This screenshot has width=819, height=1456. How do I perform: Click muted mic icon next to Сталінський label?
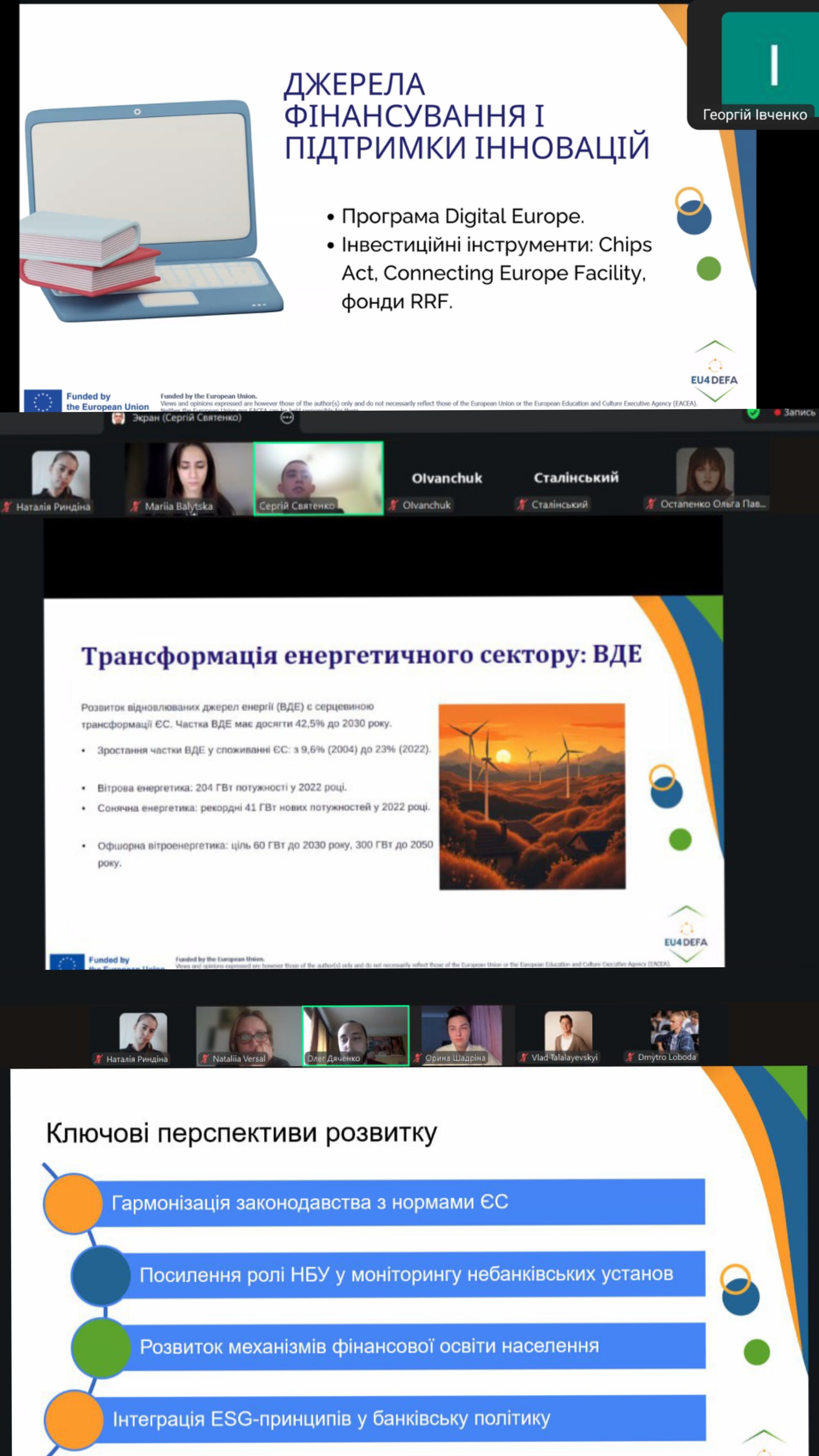point(522,504)
